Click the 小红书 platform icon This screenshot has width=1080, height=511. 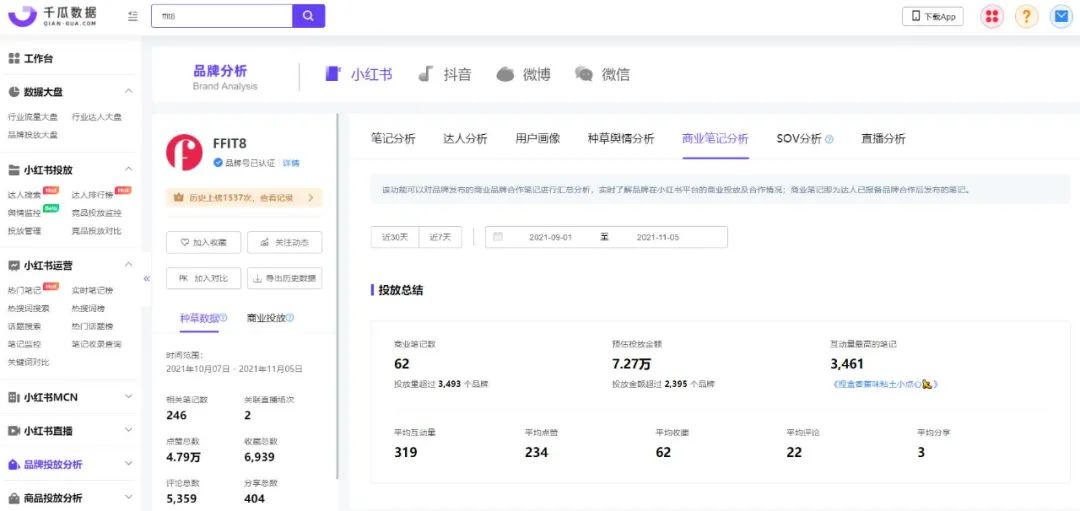pyautogui.click(x=333, y=74)
